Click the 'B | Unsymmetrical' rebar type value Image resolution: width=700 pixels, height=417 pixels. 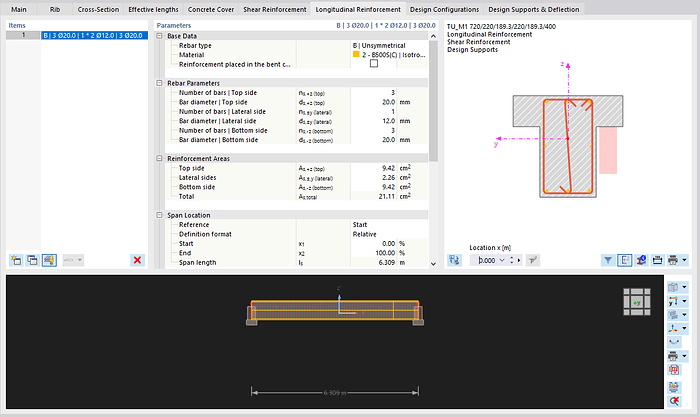pos(379,46)
